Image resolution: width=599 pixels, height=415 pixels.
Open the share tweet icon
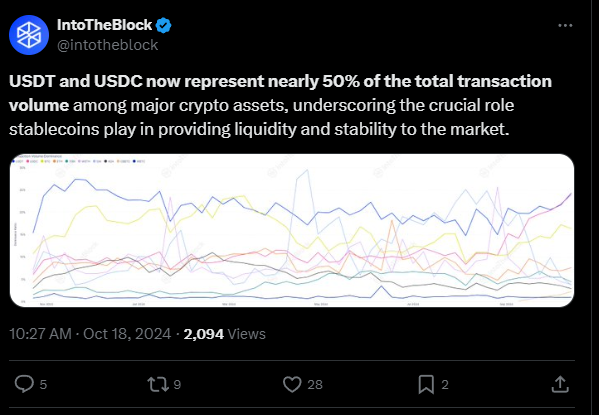pos(560,384)
